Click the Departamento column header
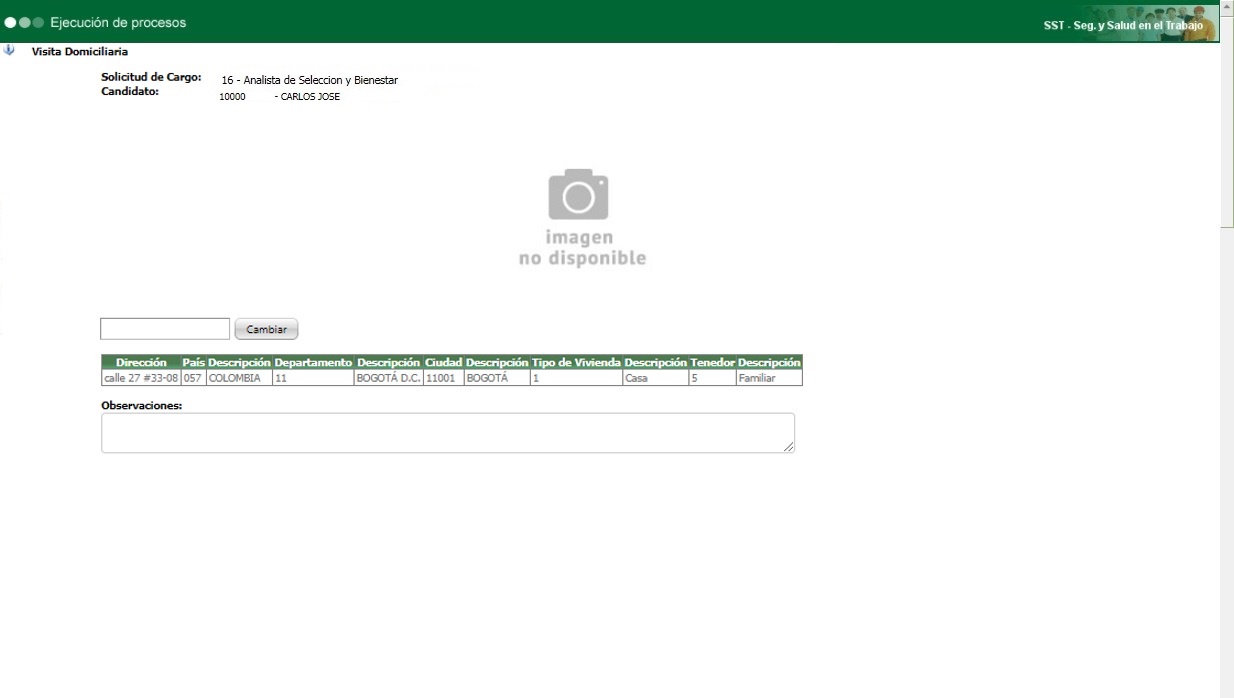The height and width of the screenshot is (698, 1234). [313, 362]
